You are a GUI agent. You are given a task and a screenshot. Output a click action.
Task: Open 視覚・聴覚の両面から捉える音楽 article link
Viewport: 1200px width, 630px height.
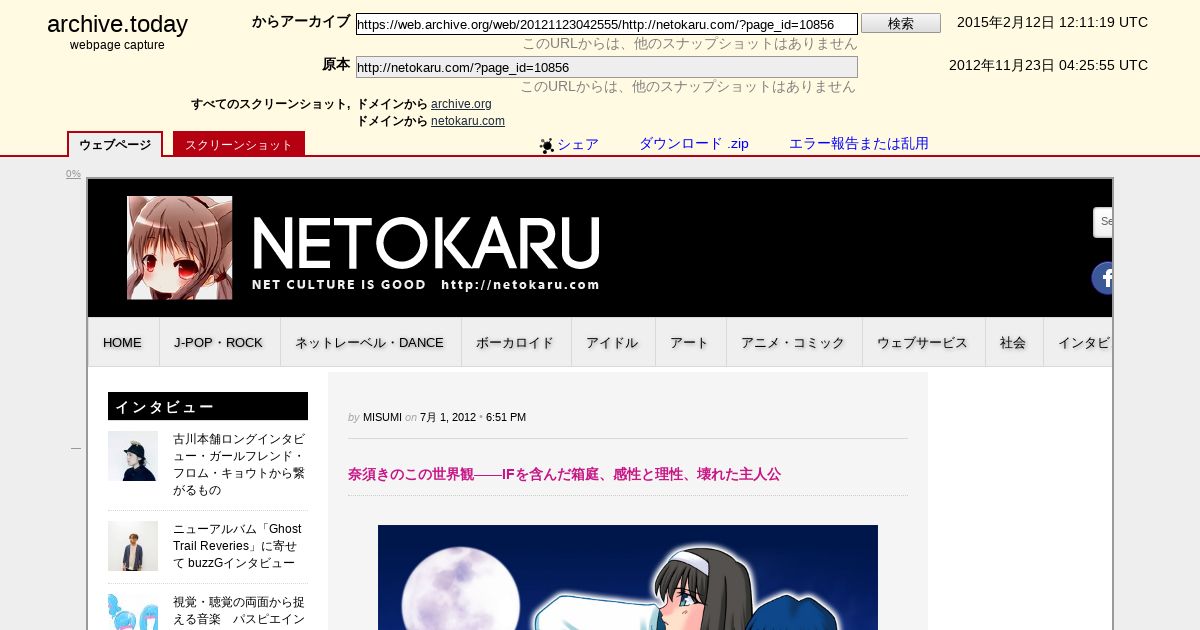click(239, 611)
